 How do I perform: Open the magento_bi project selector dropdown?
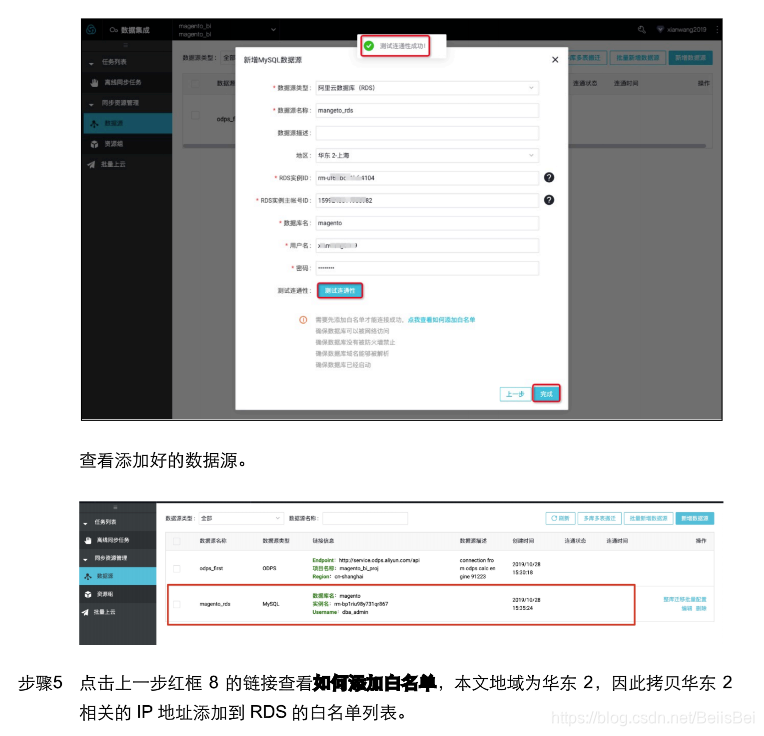coord(227,30)
